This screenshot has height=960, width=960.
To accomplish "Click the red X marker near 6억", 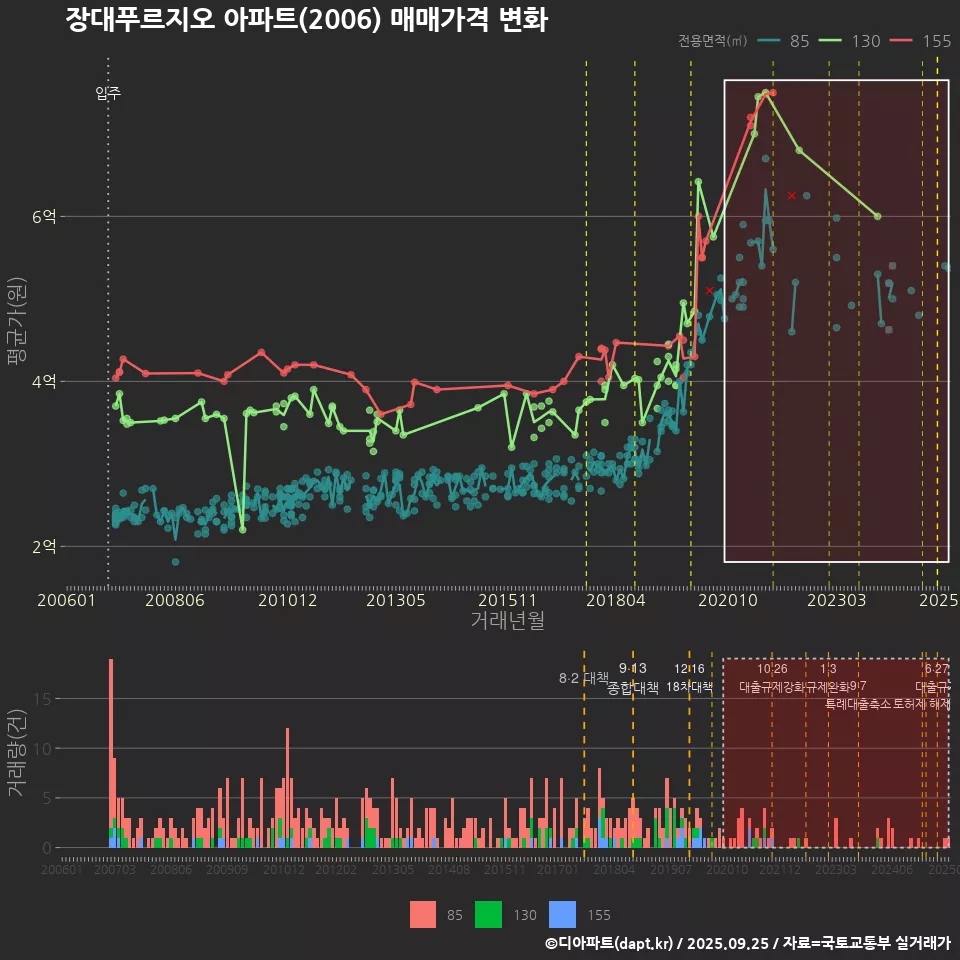I will 791,196.
